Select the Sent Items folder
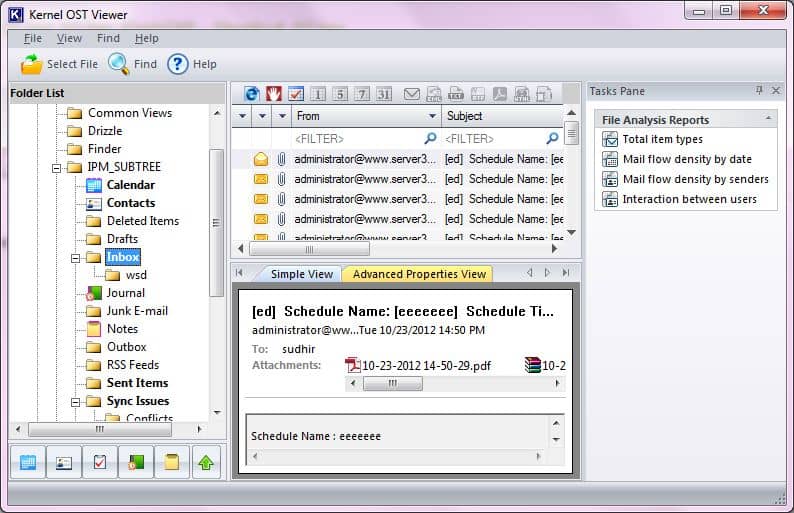 click(x=127, y=383)
